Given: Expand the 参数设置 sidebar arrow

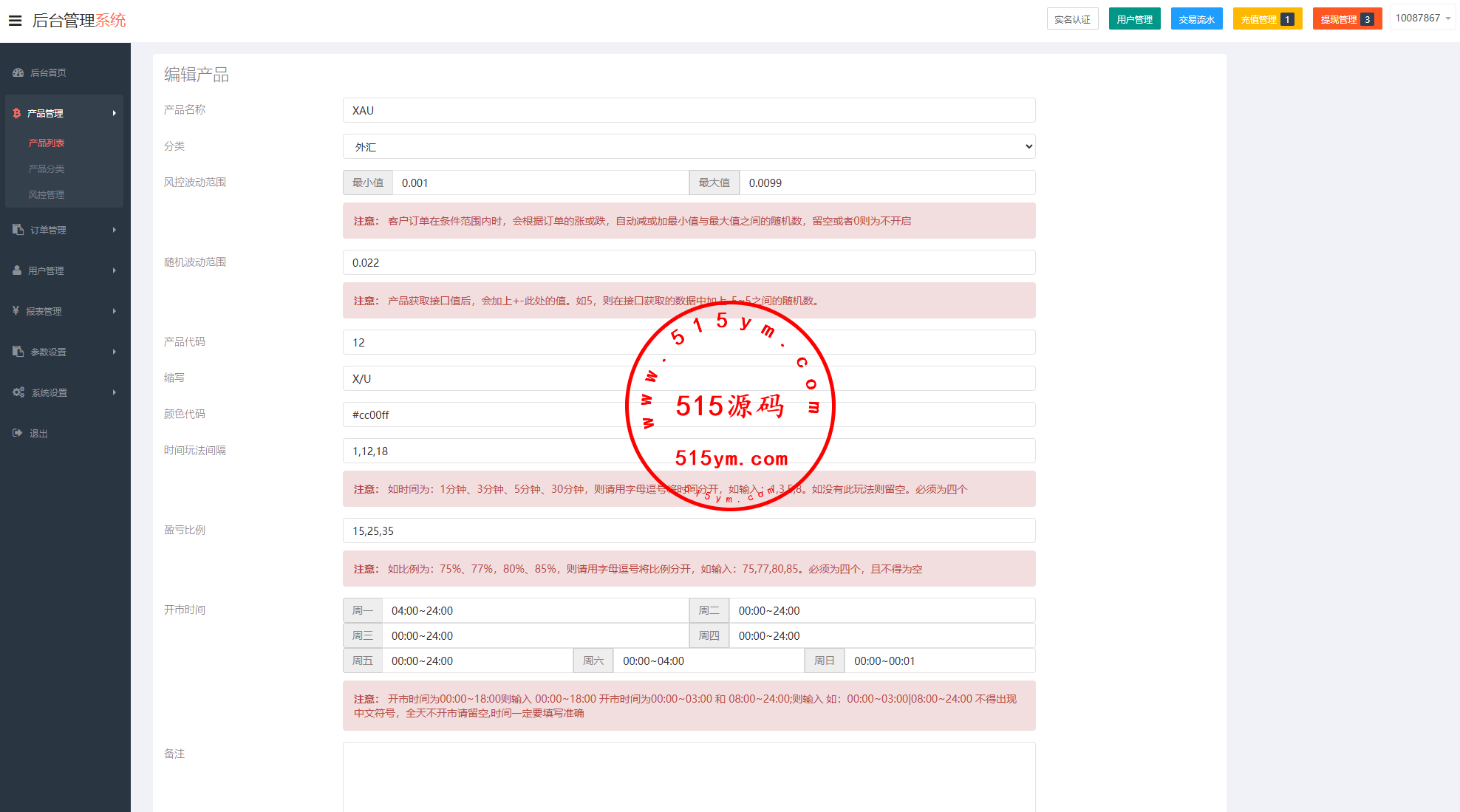Looking at the screenshot, I should click(x=115, y=352).
